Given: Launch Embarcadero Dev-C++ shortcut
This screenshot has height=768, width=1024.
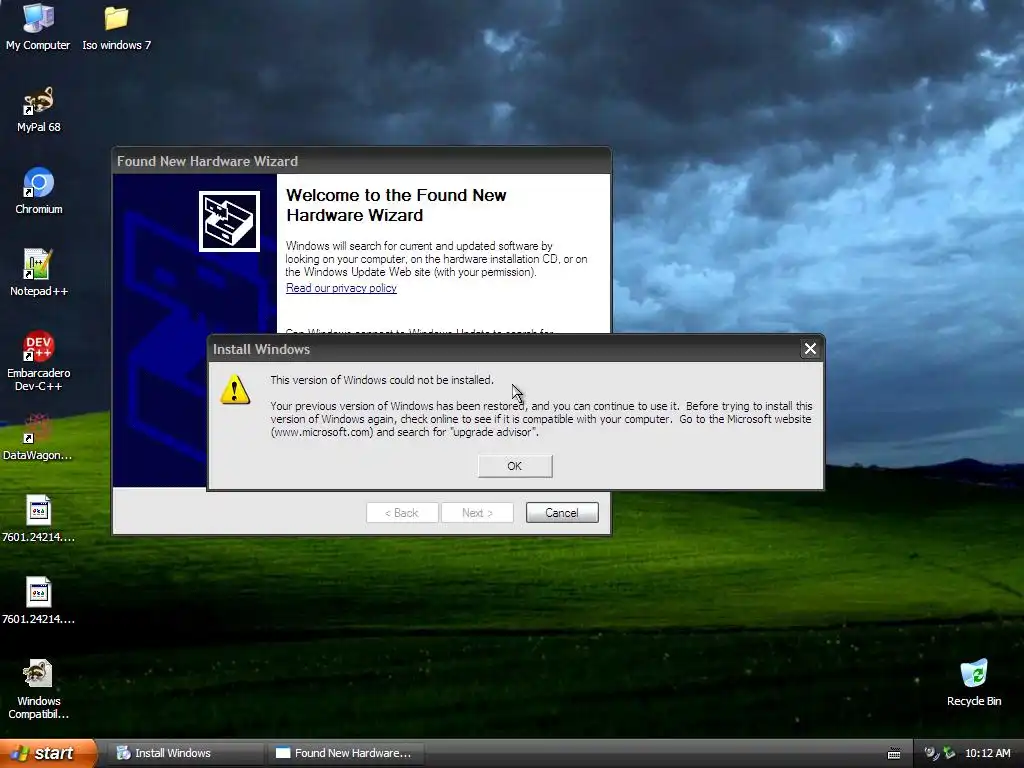Looking at the screenshot, I should (x=39, y=360).
